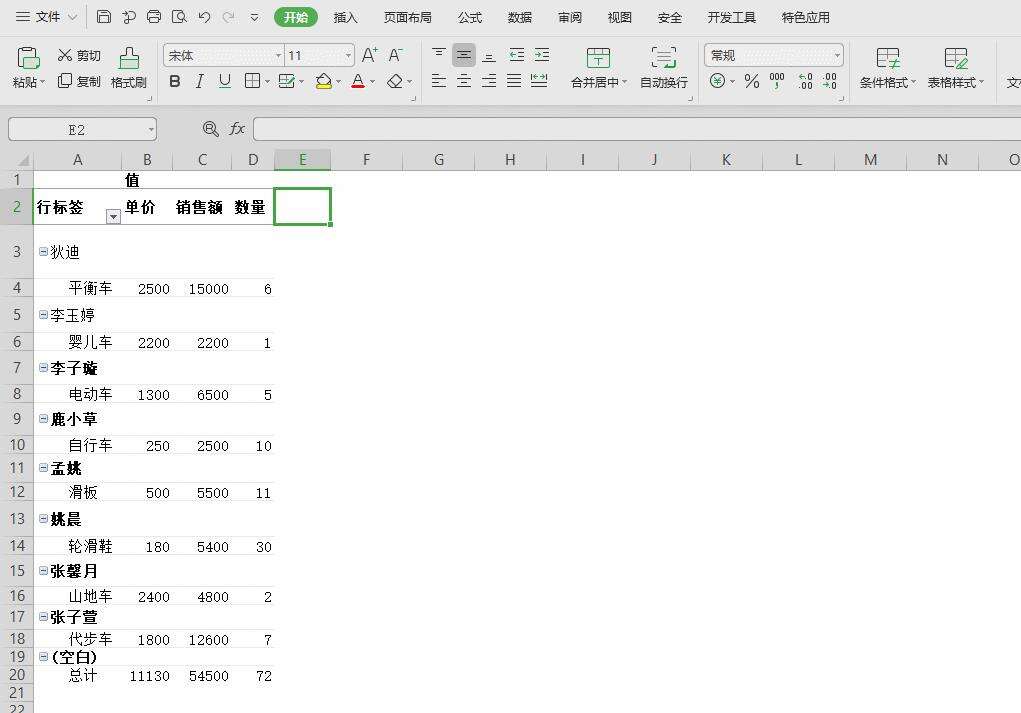
Task: Open the 文件 file menu
Action: [46, 17]
